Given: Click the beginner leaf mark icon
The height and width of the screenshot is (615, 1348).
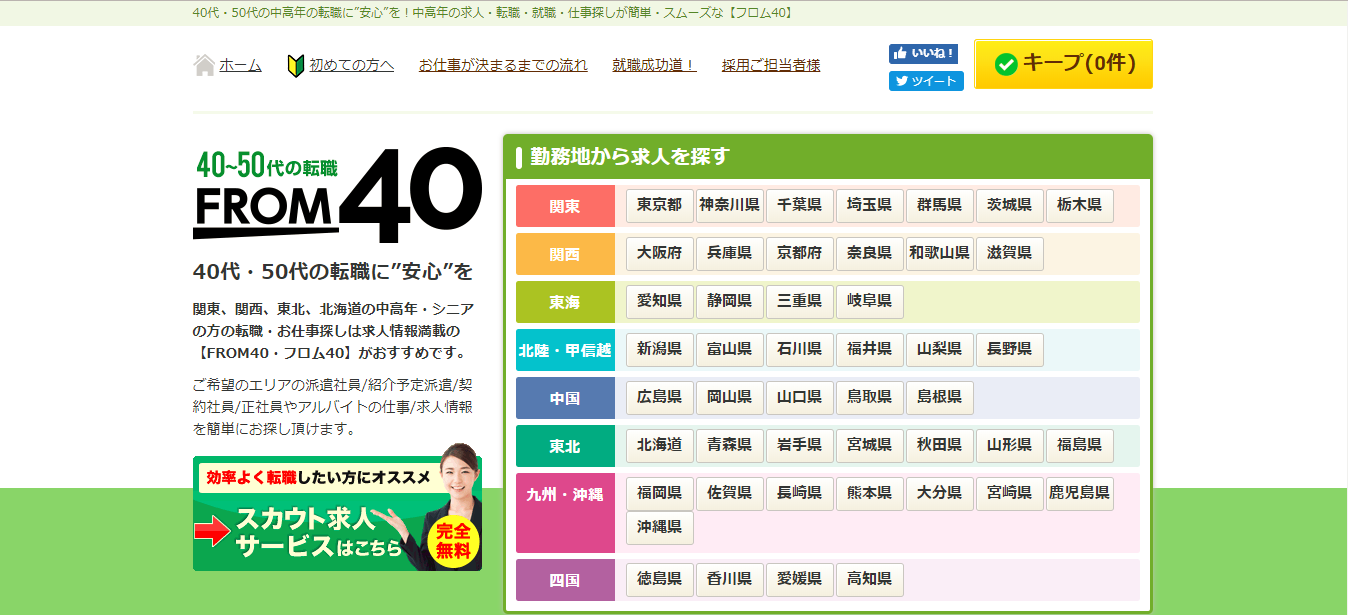Looking at the screenshot, I should (295, 66).
